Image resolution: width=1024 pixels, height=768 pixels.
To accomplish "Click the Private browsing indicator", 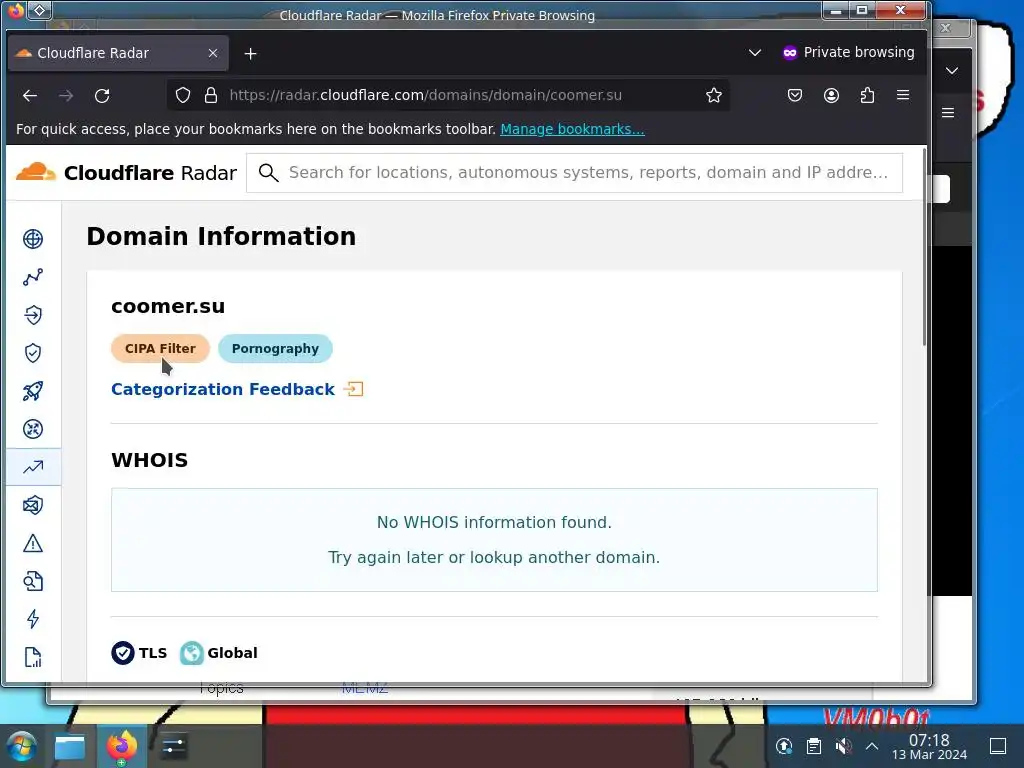I will tap(848, 52).
